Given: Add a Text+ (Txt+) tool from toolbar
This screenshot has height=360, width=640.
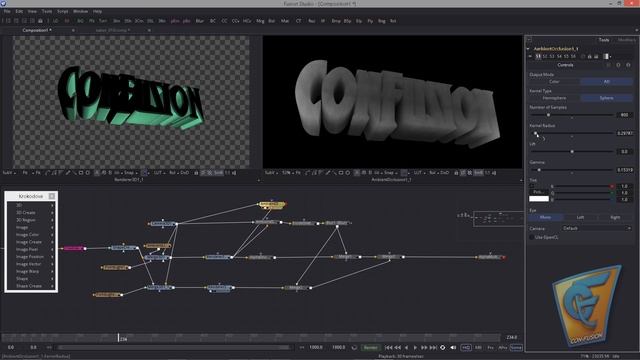Looking at the screenshot, I should point(103,21).
